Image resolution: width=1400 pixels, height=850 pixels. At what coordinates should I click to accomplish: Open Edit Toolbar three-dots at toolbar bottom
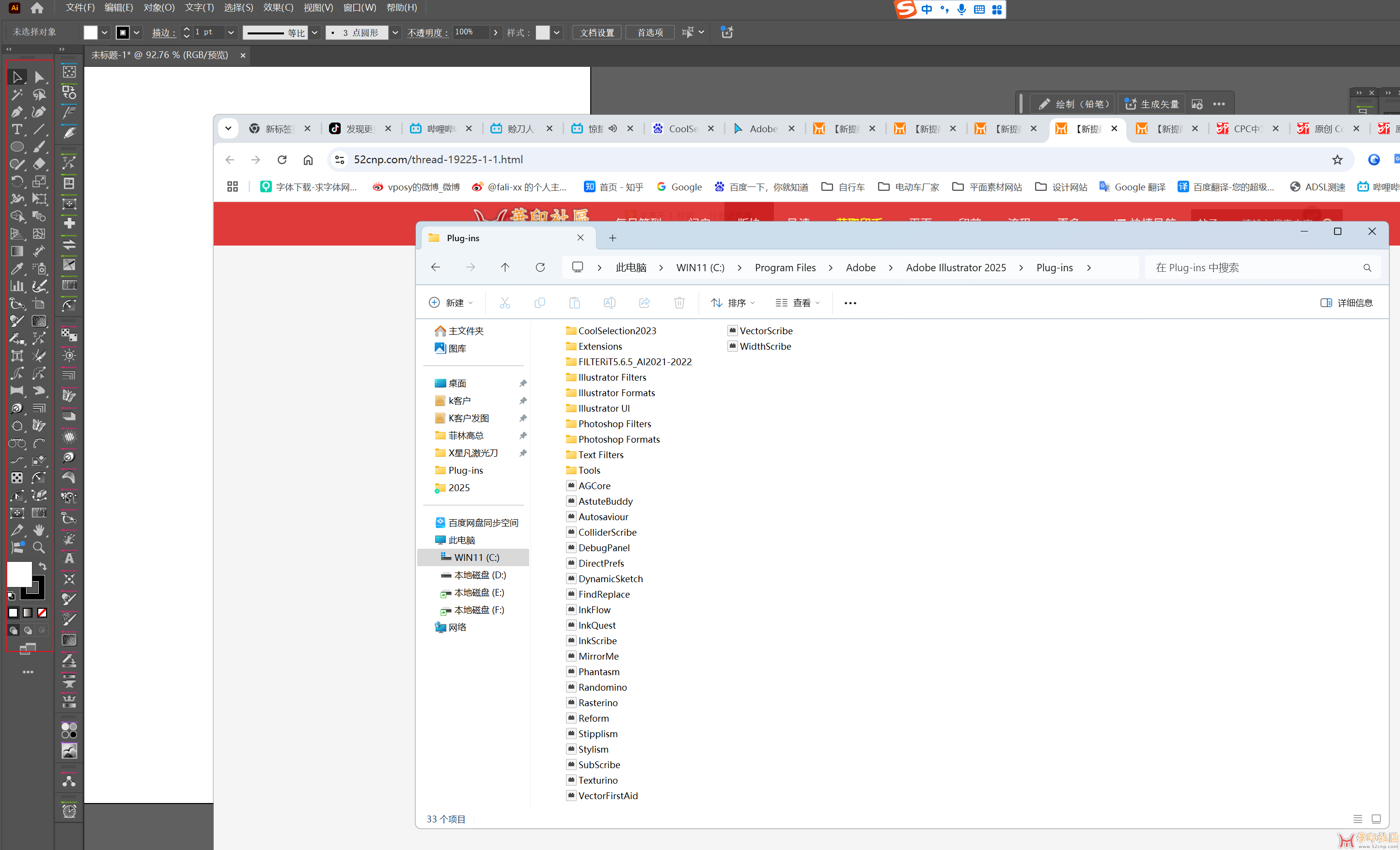click(x=28, y=672)
